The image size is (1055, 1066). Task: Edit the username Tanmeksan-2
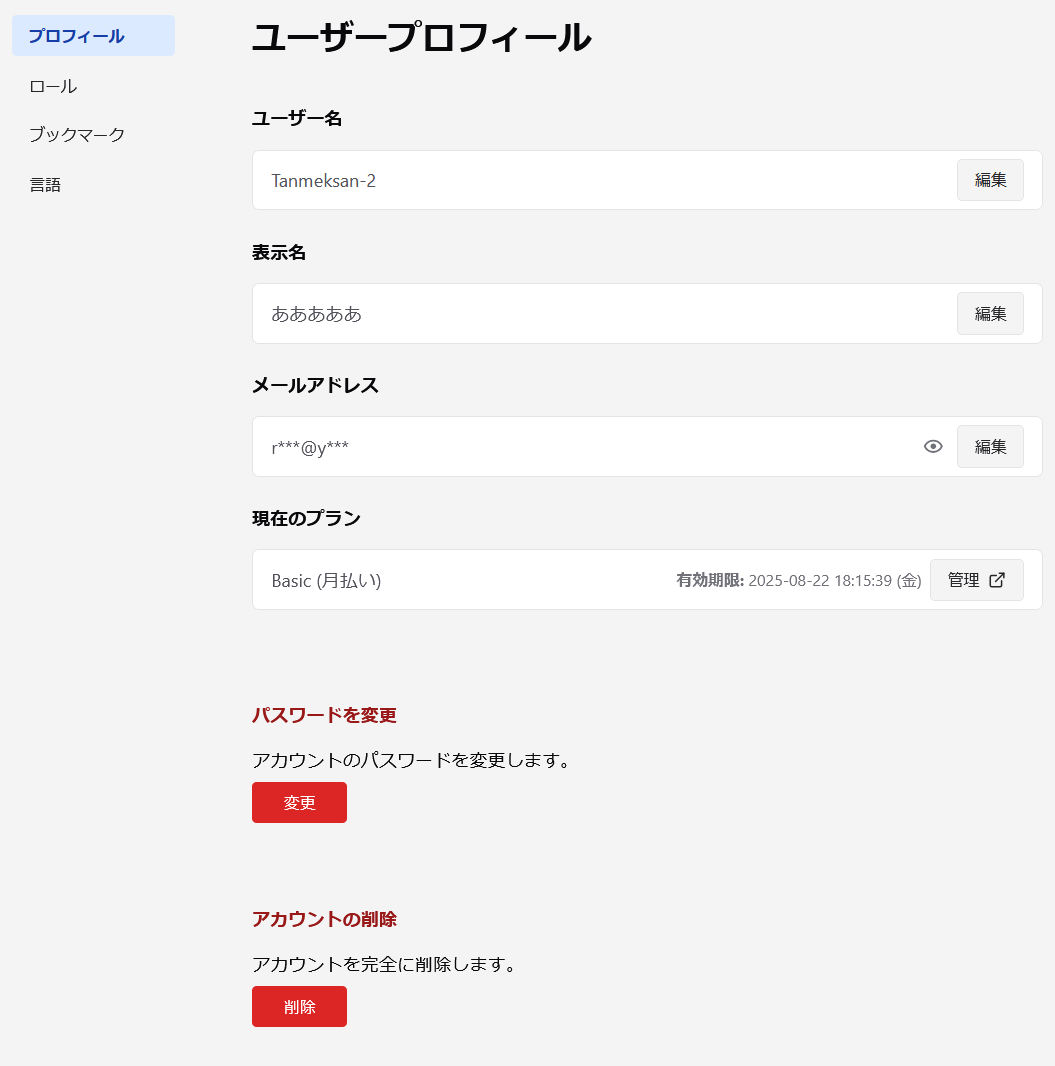pos(990,179)
